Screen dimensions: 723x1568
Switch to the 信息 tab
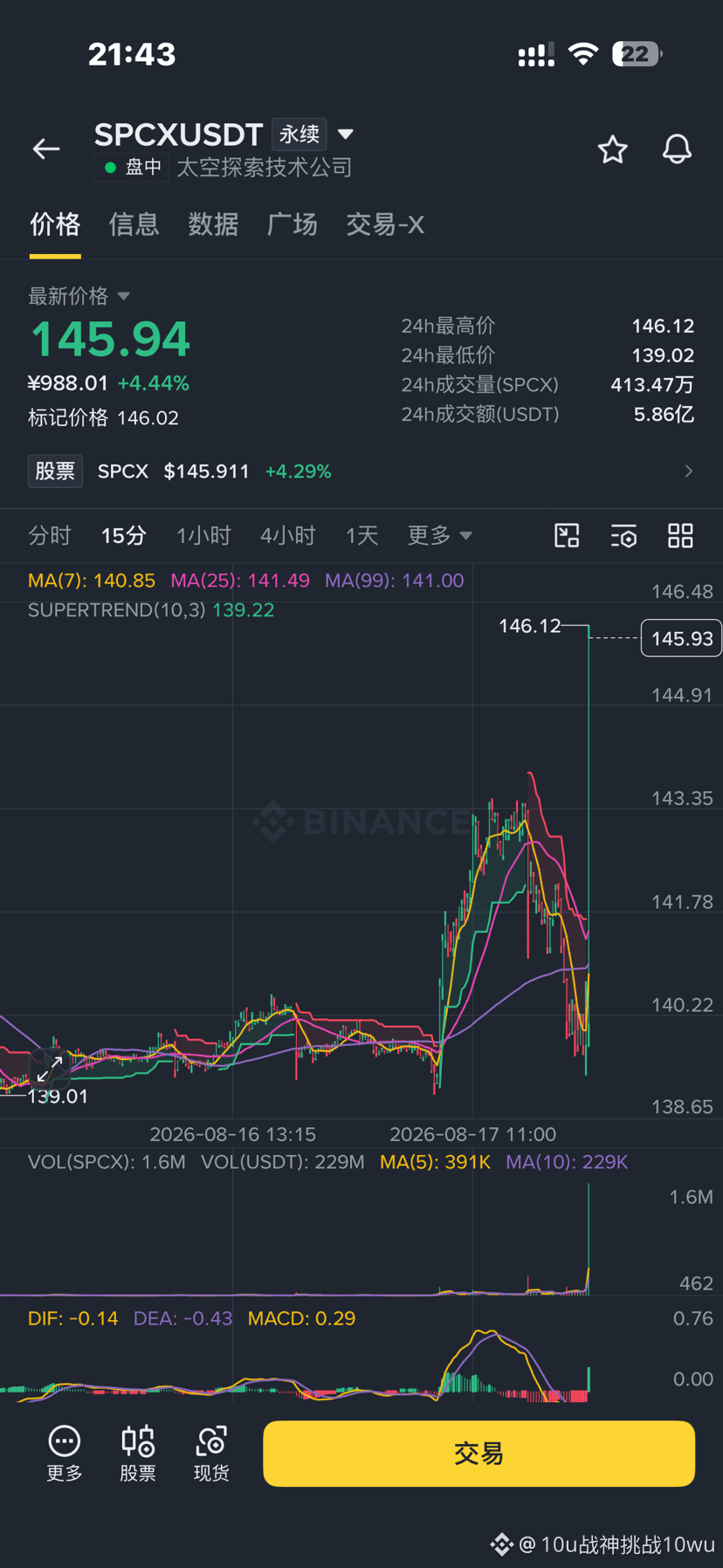click(134, 224)
